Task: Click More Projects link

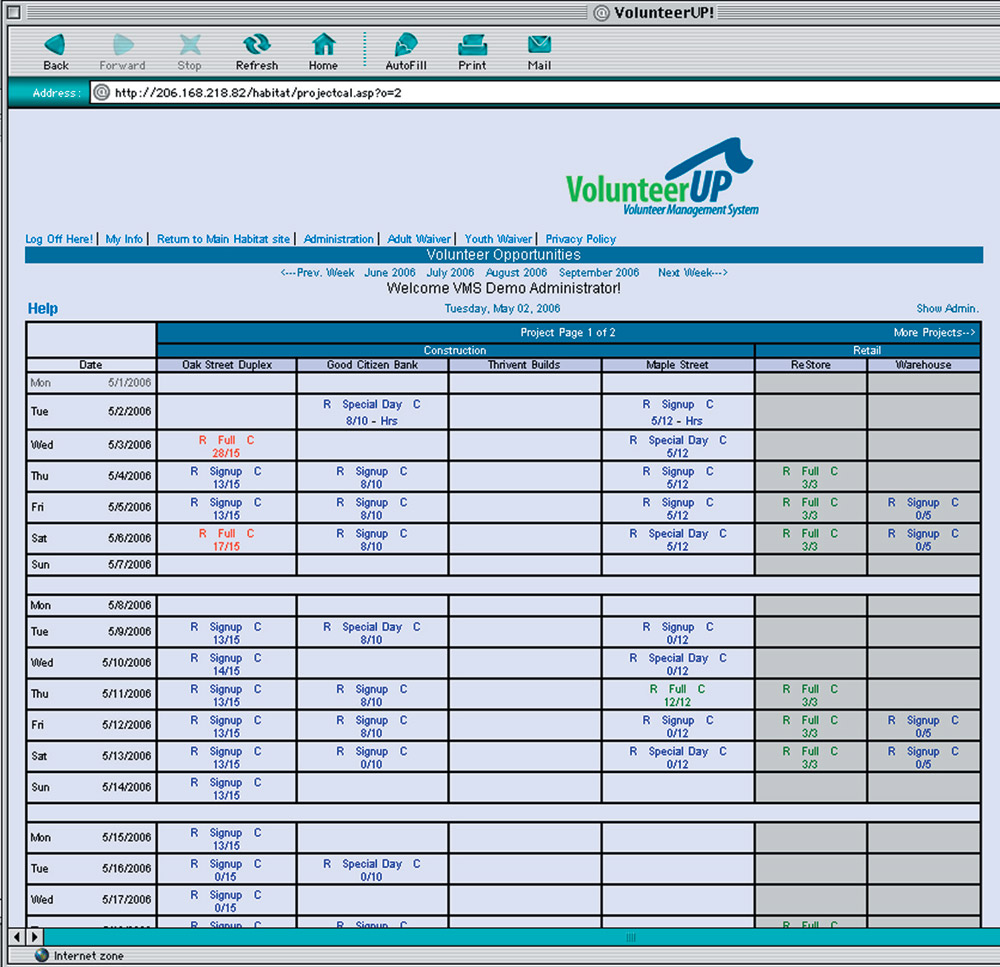Action: 934,332
